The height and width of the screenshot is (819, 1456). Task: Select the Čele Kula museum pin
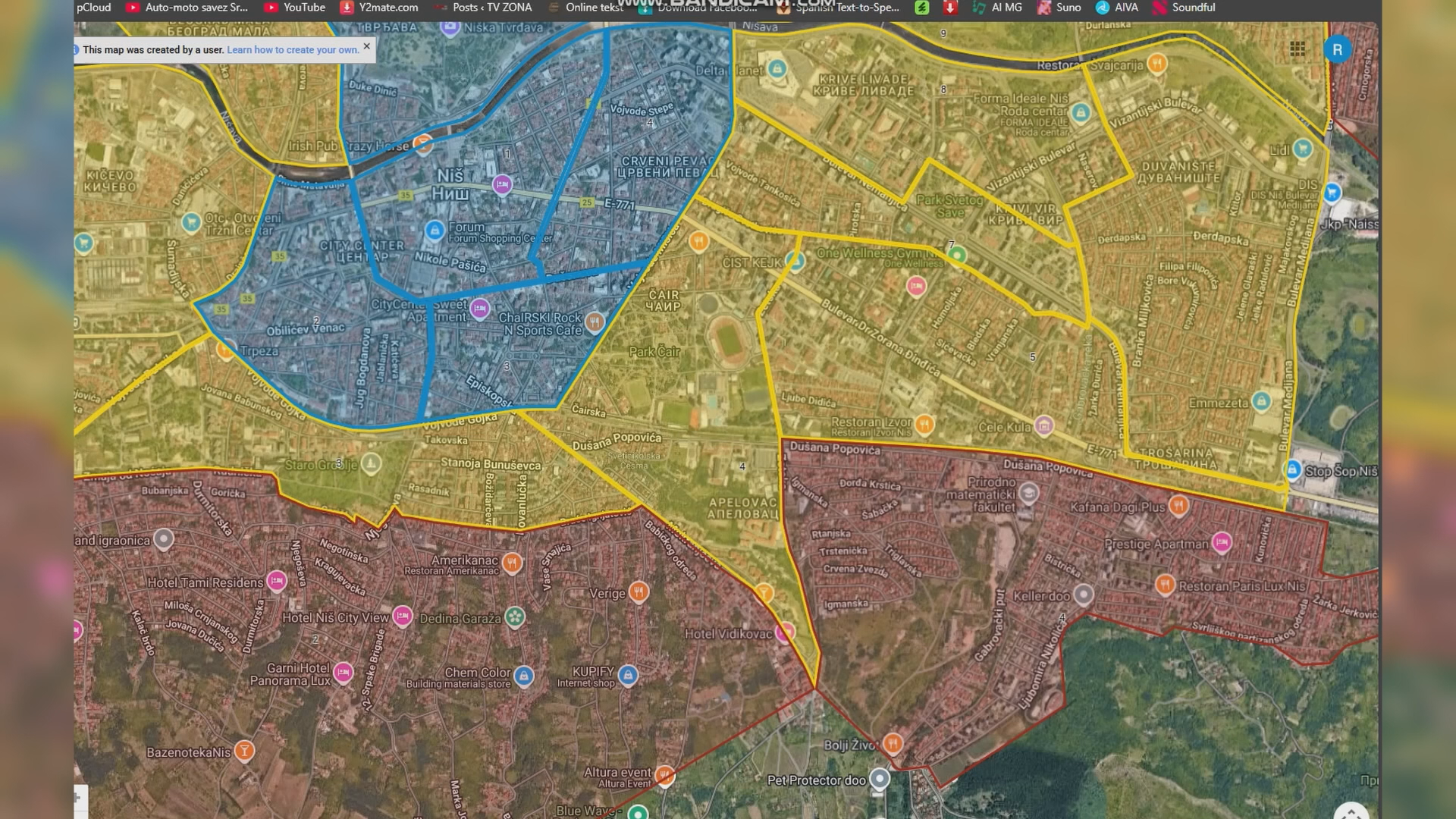tap(1044, 425)
